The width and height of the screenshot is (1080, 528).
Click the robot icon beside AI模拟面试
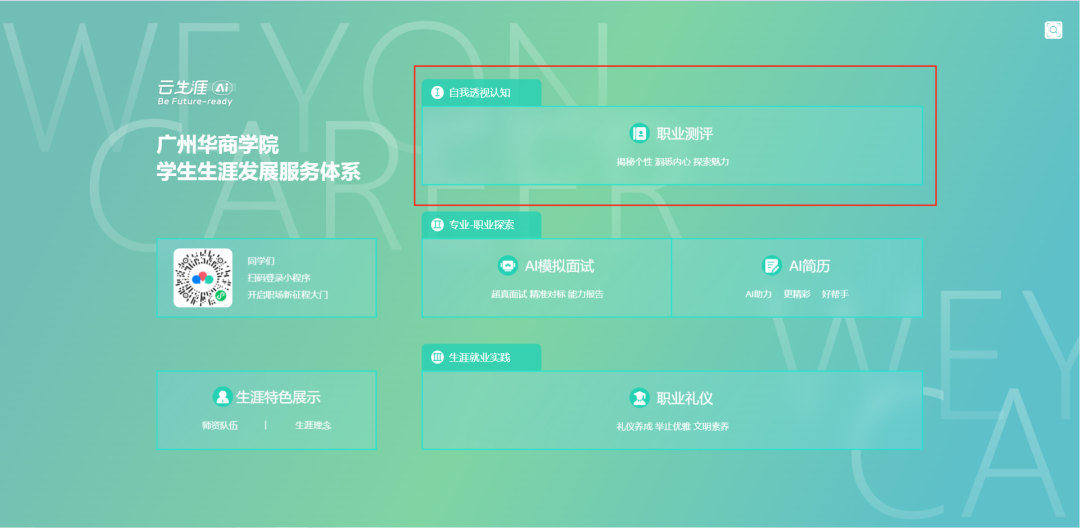tap(508, 266)
